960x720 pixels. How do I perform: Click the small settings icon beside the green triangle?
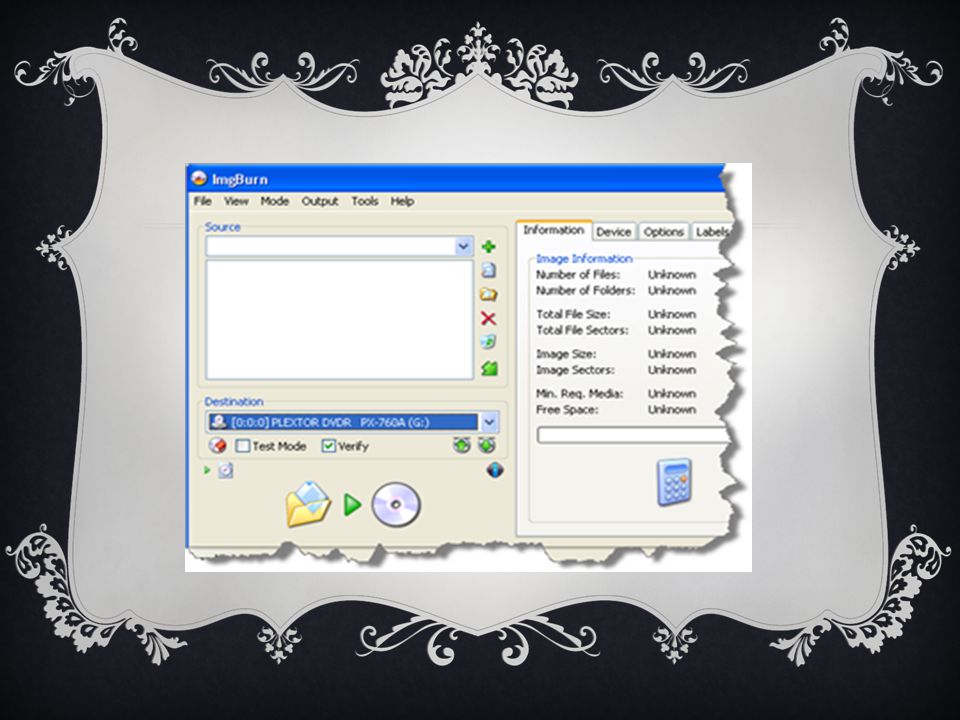tap(226, 470)
